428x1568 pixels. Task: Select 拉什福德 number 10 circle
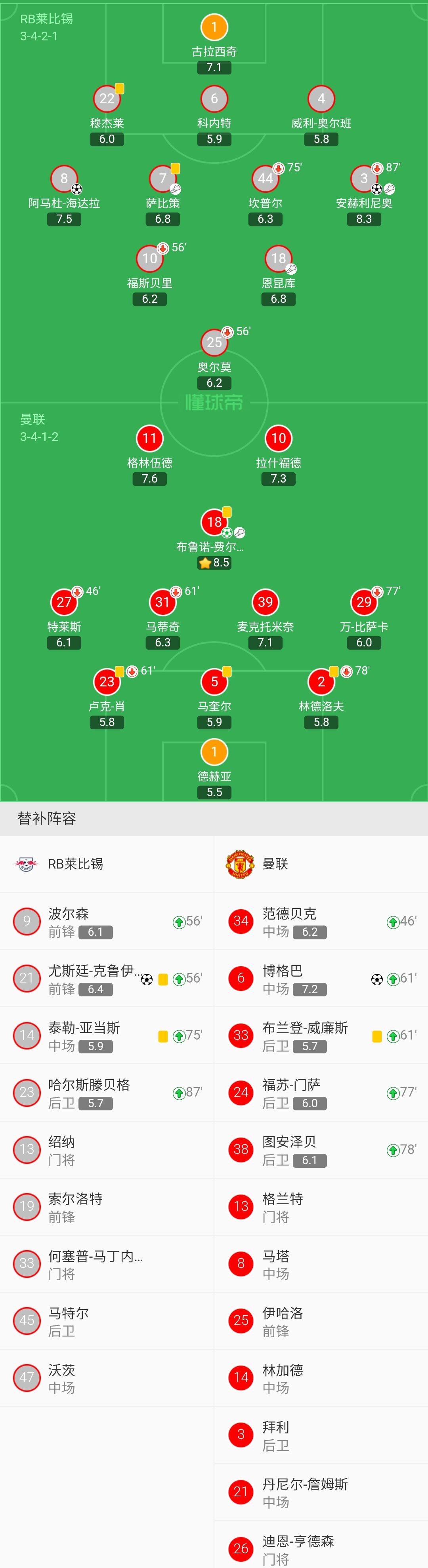(279, 438)
